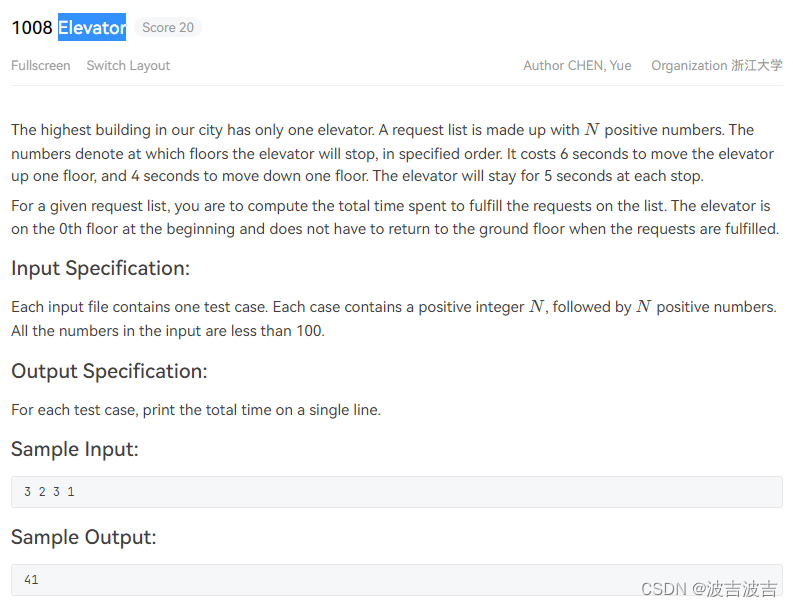
Task: Click the Sample Output code box
Action: (397, 580)
